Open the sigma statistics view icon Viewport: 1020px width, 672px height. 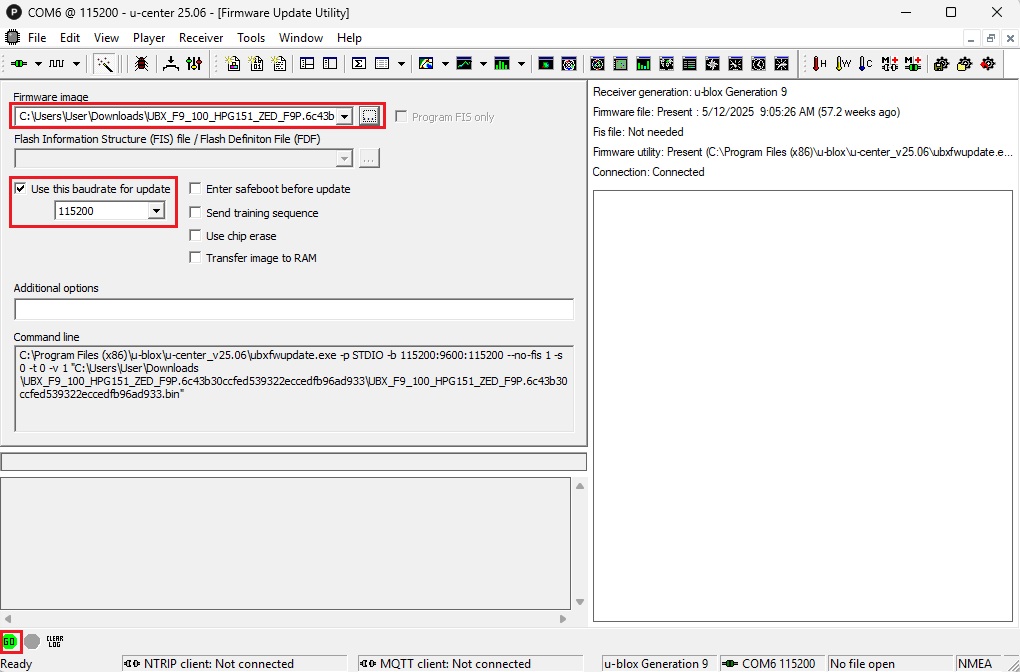pos(358,64)
